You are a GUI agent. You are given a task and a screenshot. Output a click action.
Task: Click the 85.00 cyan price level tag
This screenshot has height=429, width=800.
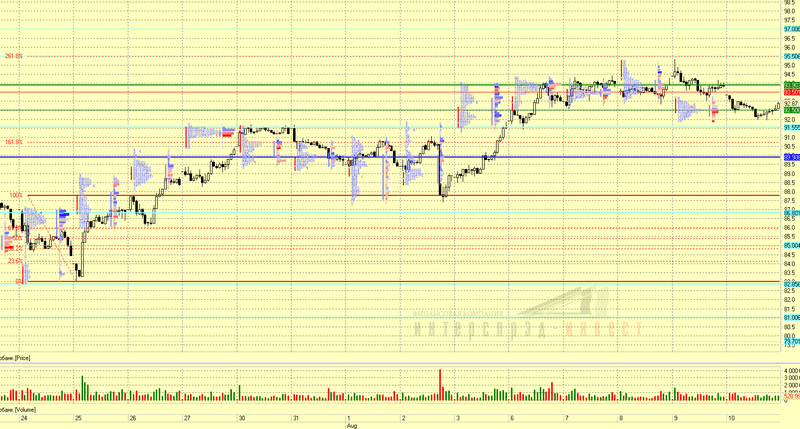tap(792, 246)
